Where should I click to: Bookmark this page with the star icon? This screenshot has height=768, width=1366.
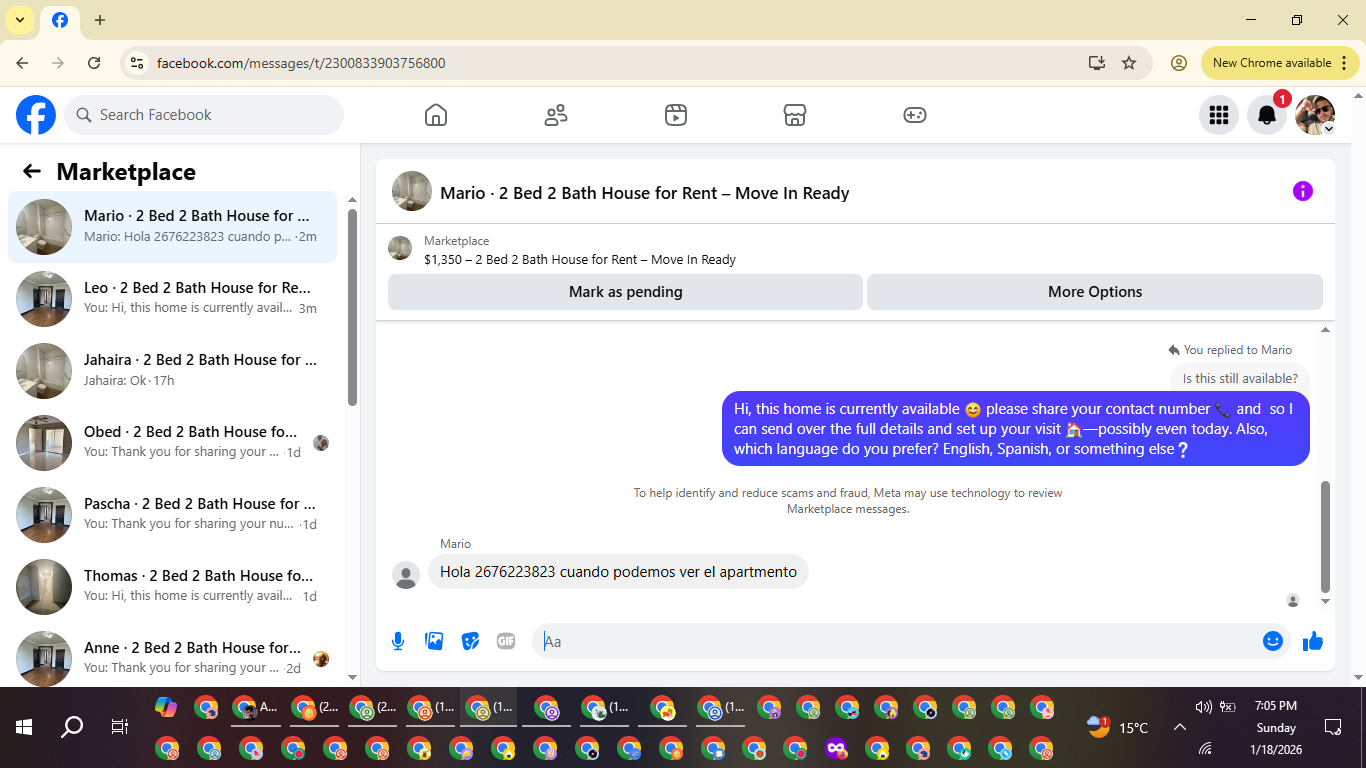[1129, 63]
